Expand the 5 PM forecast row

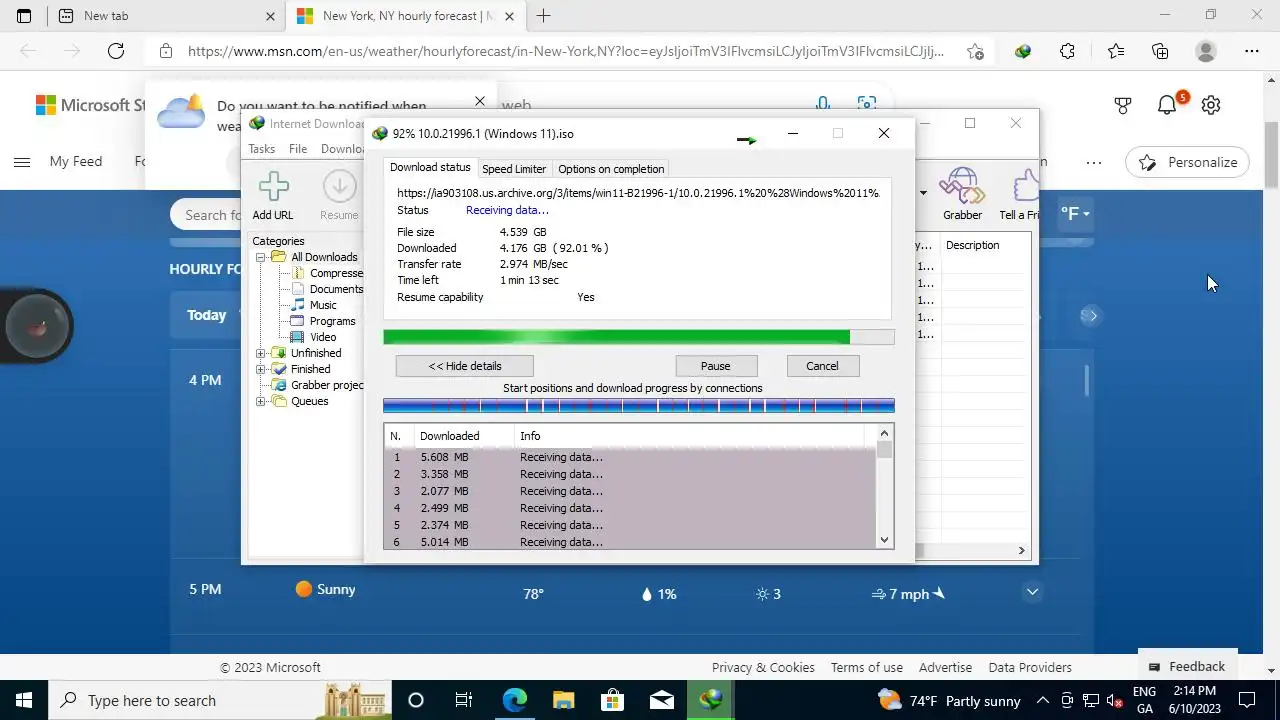point(1032,592)
